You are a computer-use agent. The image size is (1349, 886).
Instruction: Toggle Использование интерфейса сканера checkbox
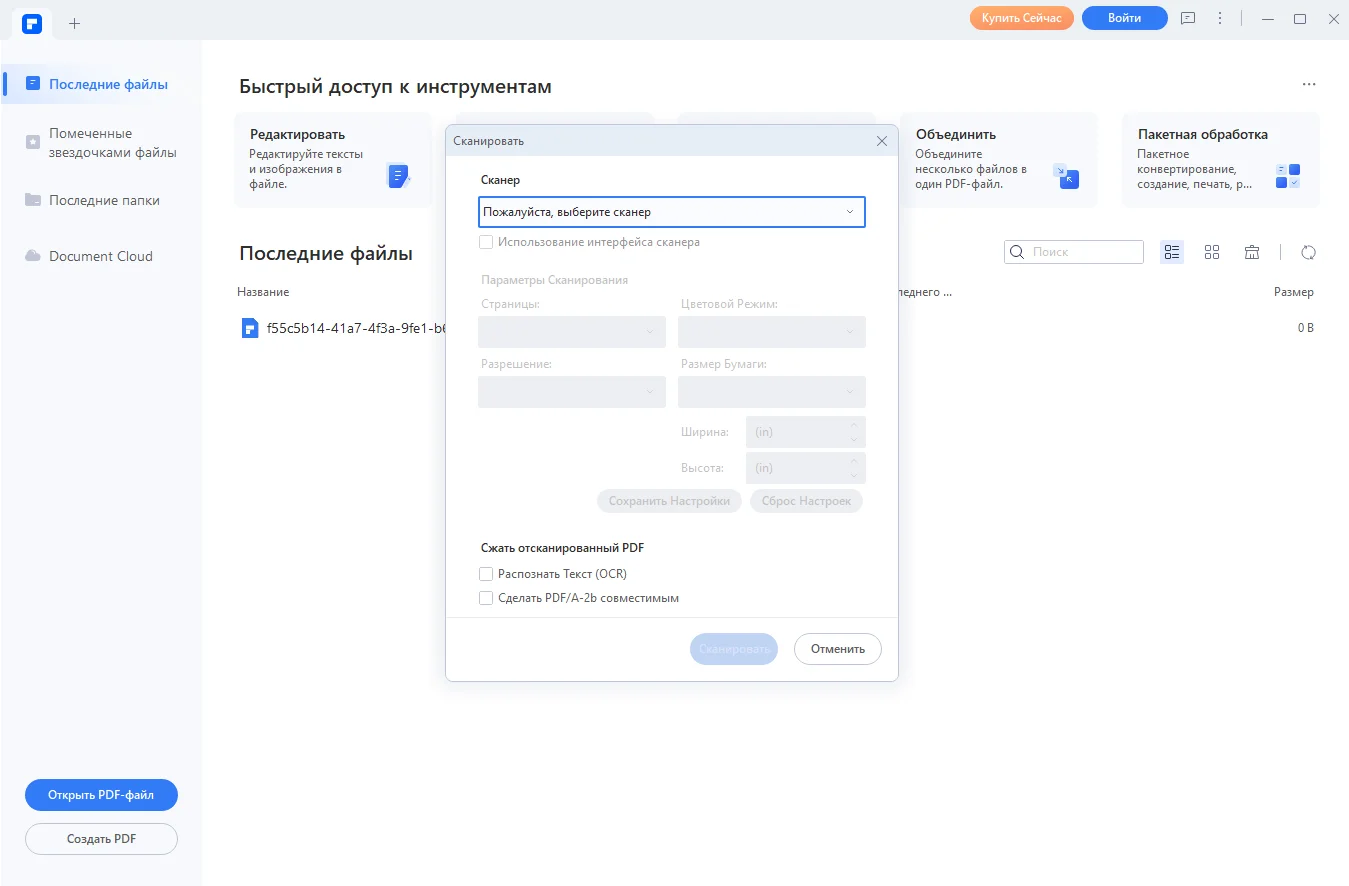(486, 242)
